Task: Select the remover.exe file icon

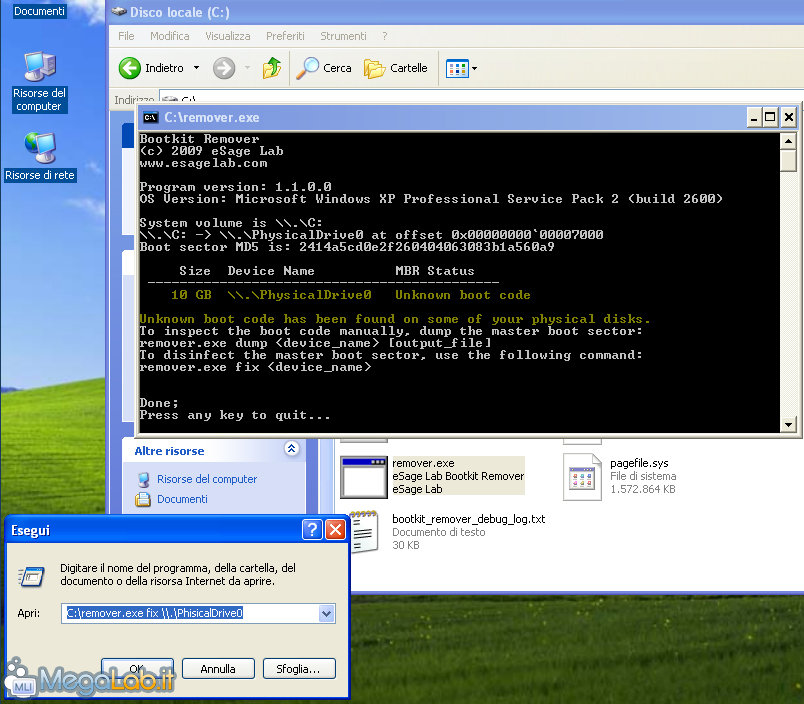Action: click(361, 477)
